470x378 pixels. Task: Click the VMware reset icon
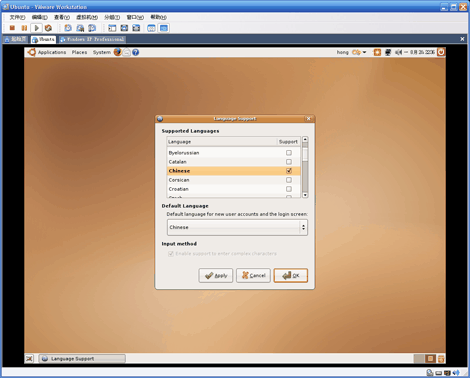[x=48, y=28]
